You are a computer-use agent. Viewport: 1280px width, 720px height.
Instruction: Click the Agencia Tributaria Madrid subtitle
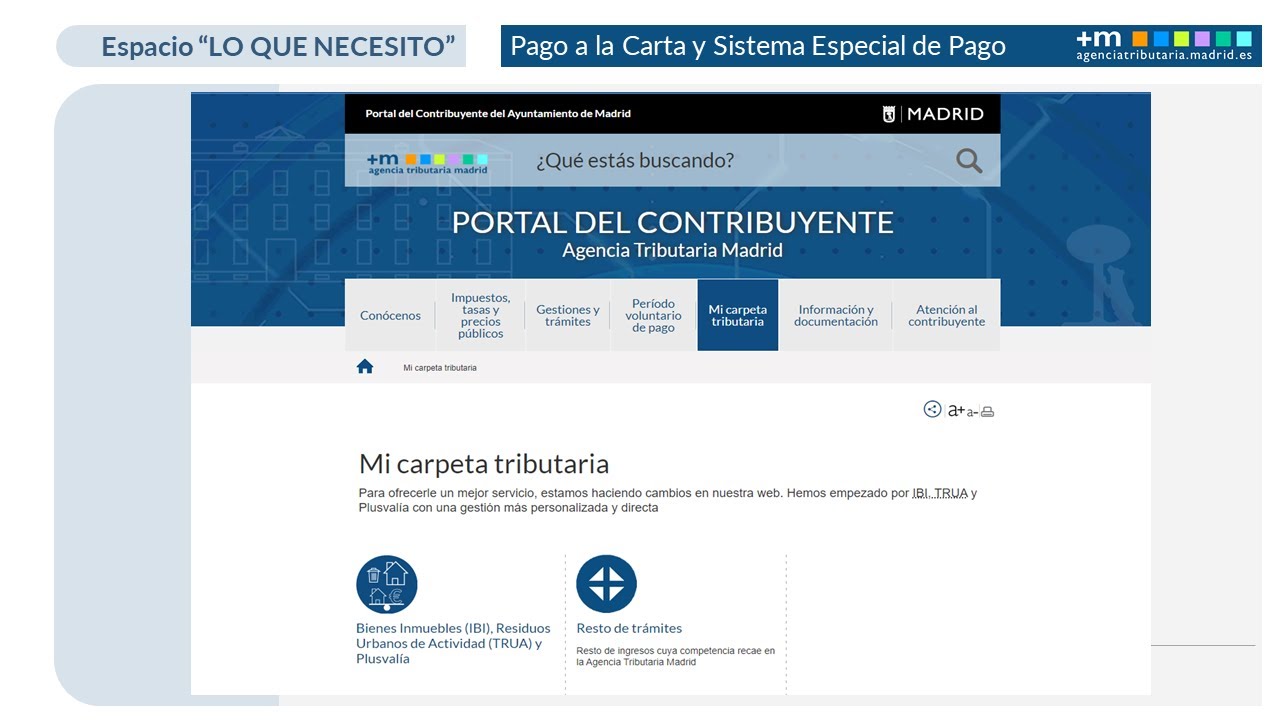(x=672, y=250)
